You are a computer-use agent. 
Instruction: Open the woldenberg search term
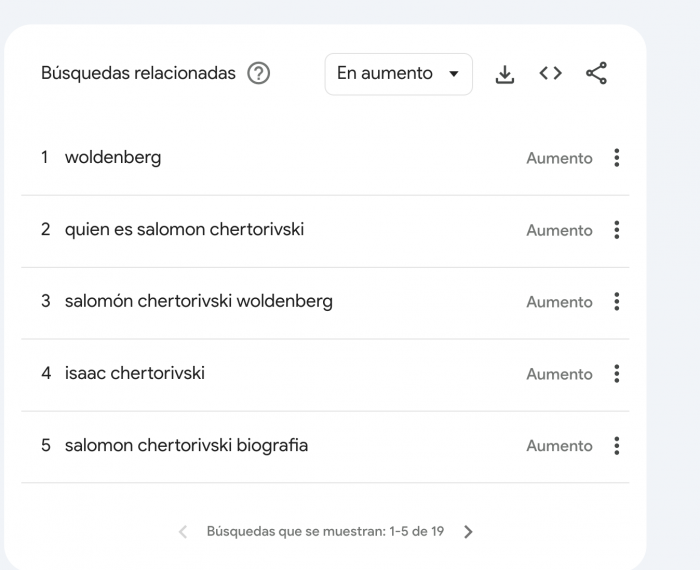pos(112,158)
